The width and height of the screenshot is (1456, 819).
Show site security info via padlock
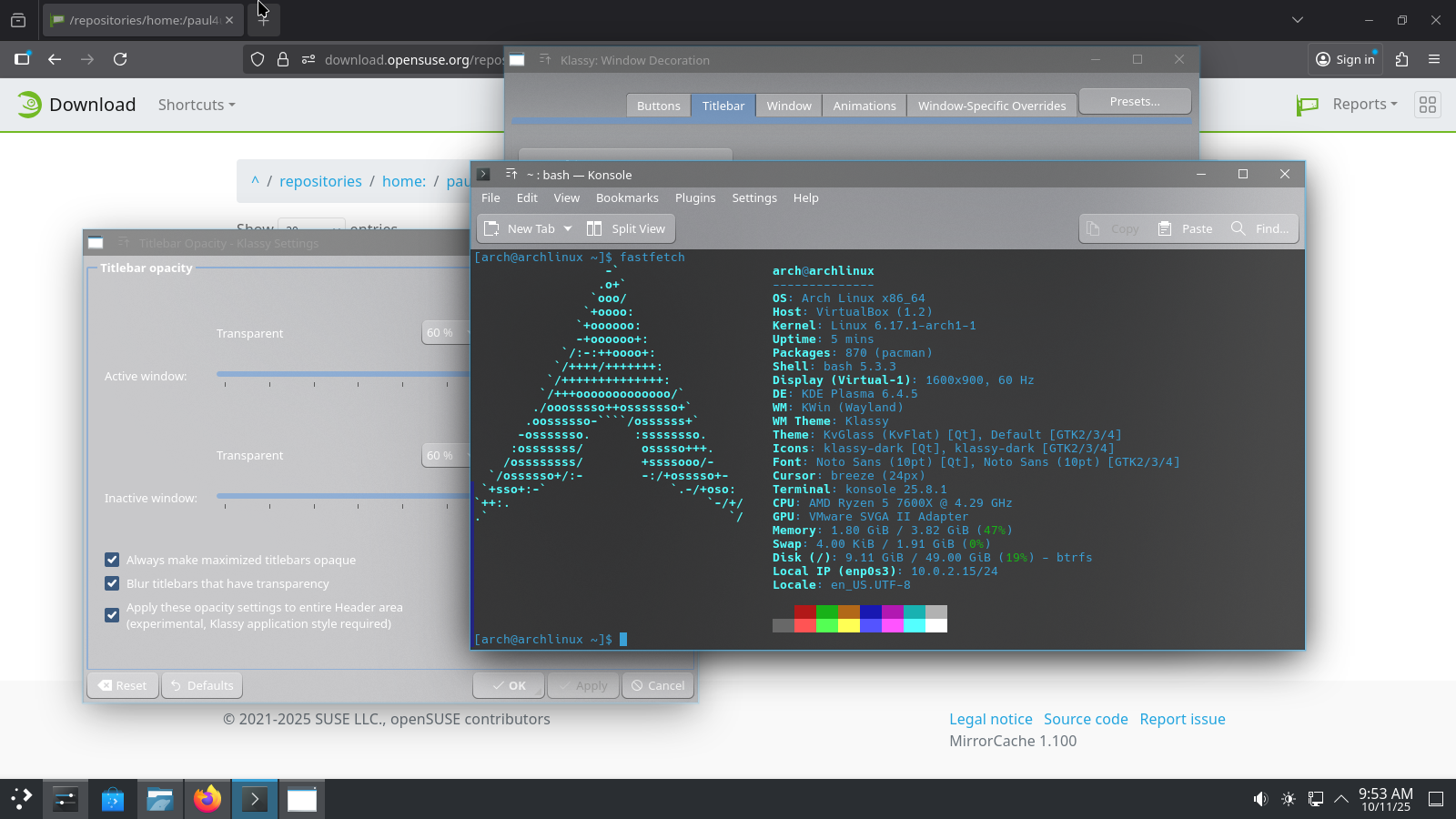click(283, 59)
